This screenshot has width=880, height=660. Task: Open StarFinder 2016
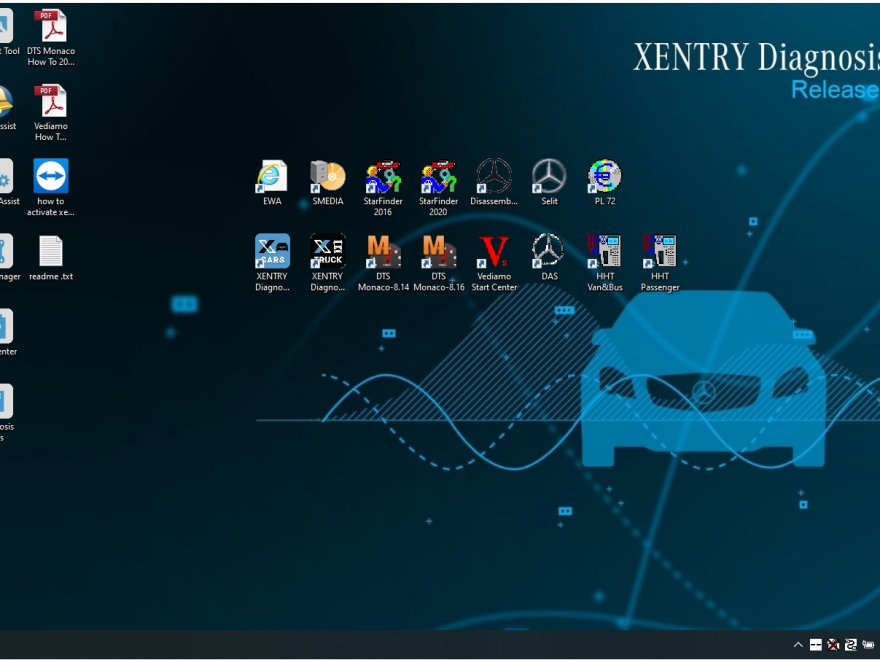(x=383, y=188)
